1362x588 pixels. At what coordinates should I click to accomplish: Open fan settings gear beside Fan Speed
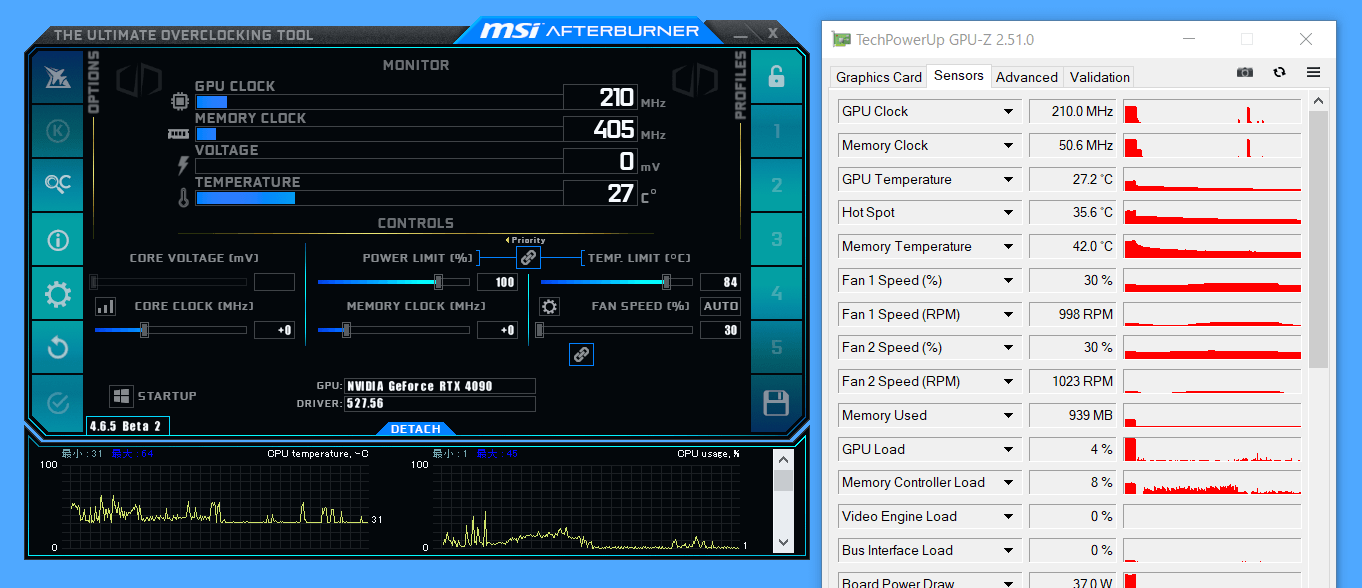point(549,306)
